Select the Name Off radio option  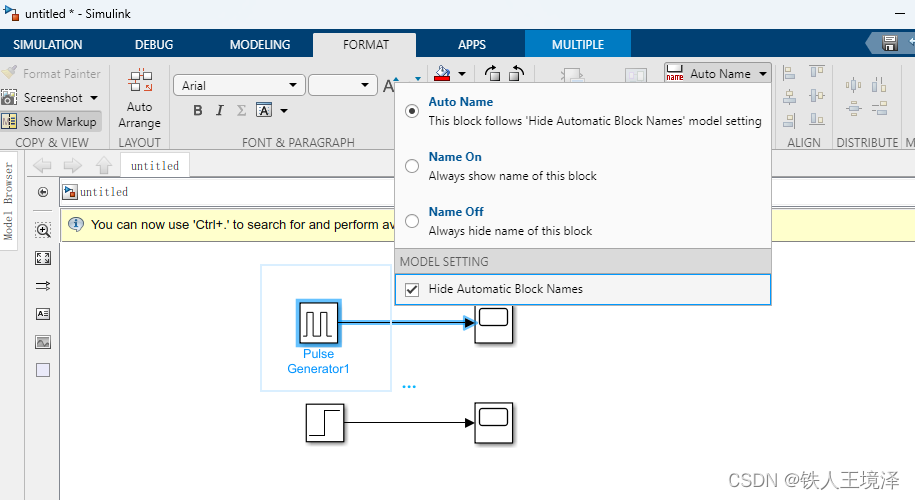tap(412, 221)
